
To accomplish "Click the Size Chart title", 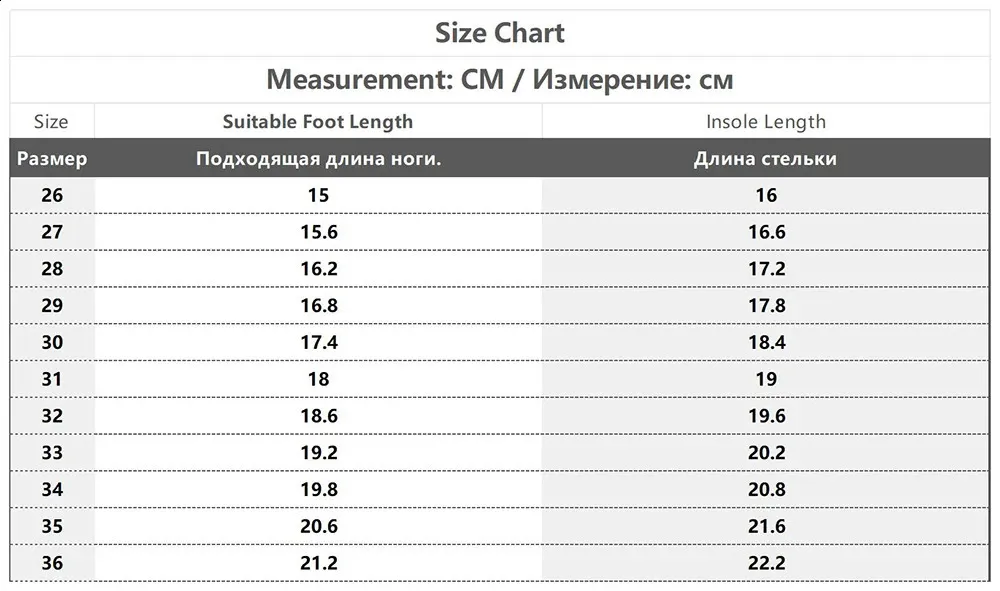I will coord(499,33).
